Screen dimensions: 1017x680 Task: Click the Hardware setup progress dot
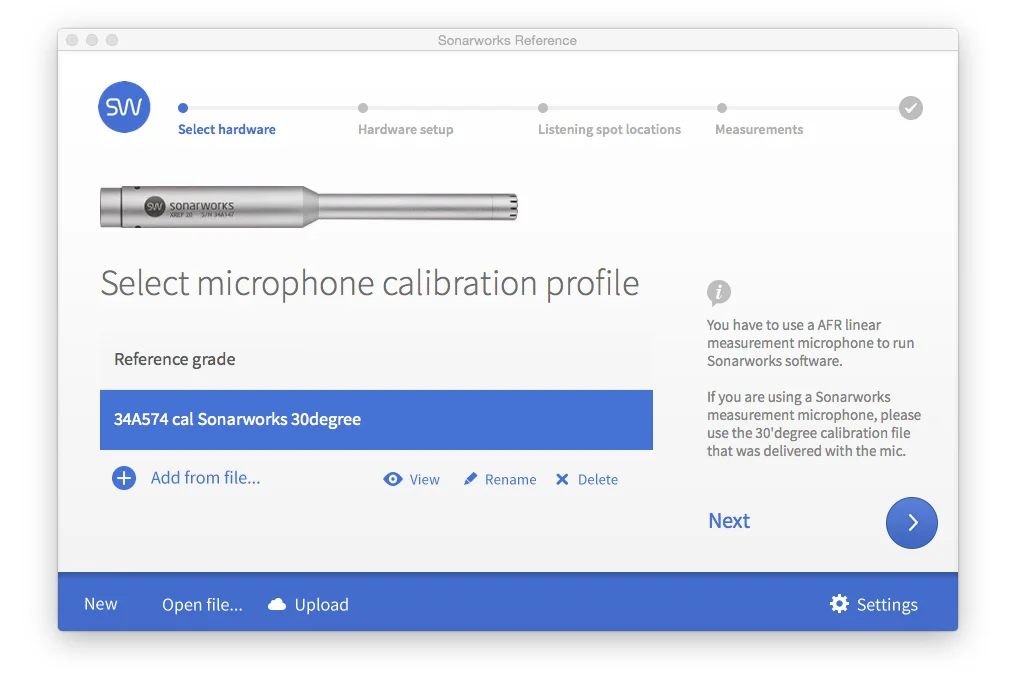pyautogui.click(x=363, y=108)
